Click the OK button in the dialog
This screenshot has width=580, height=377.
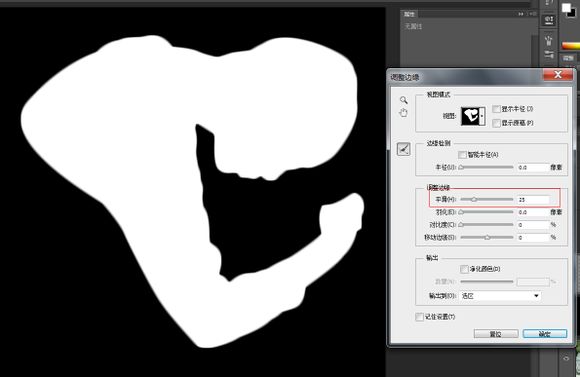click(x=544, y=334)
